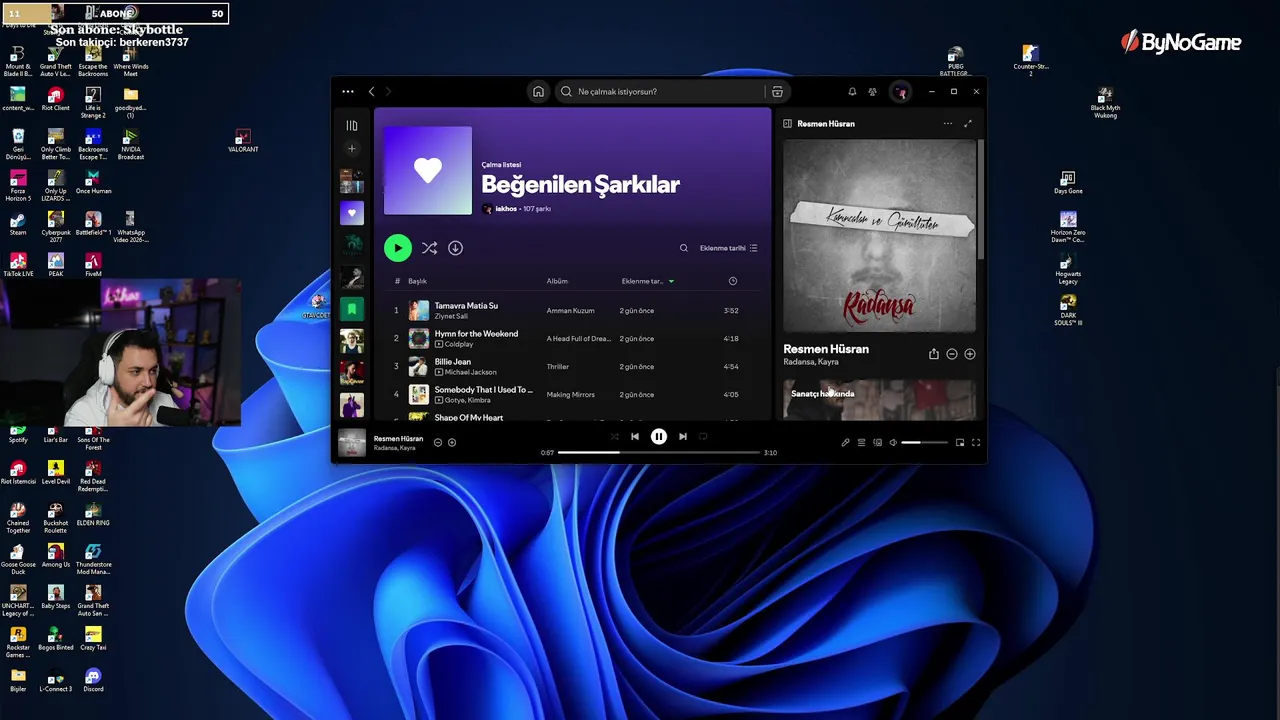Enter full screen from player bar
The width and height of the screenshot is (1280, 720).
976,442
